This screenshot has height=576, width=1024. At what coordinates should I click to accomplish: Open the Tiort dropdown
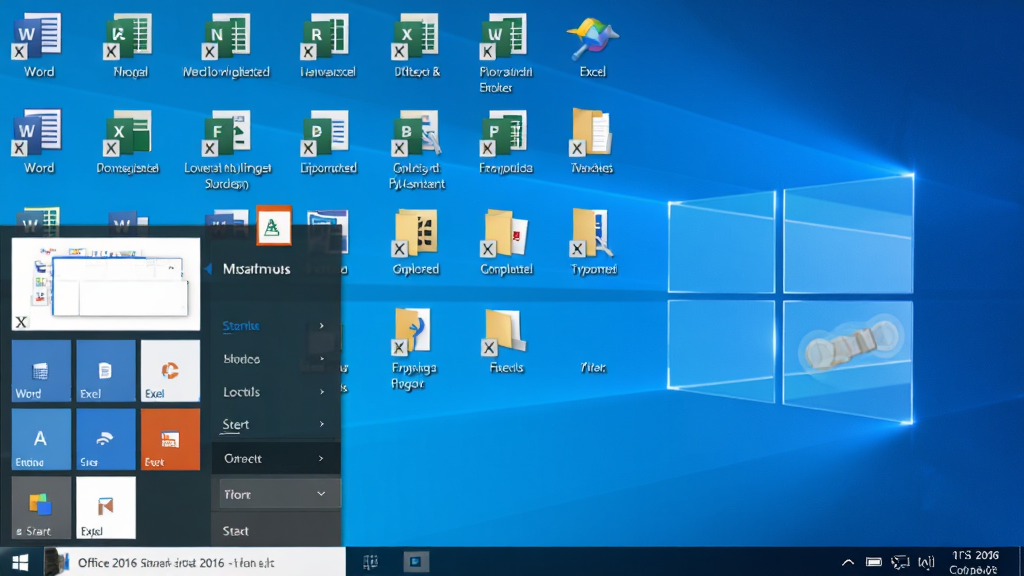coord(280,494)
